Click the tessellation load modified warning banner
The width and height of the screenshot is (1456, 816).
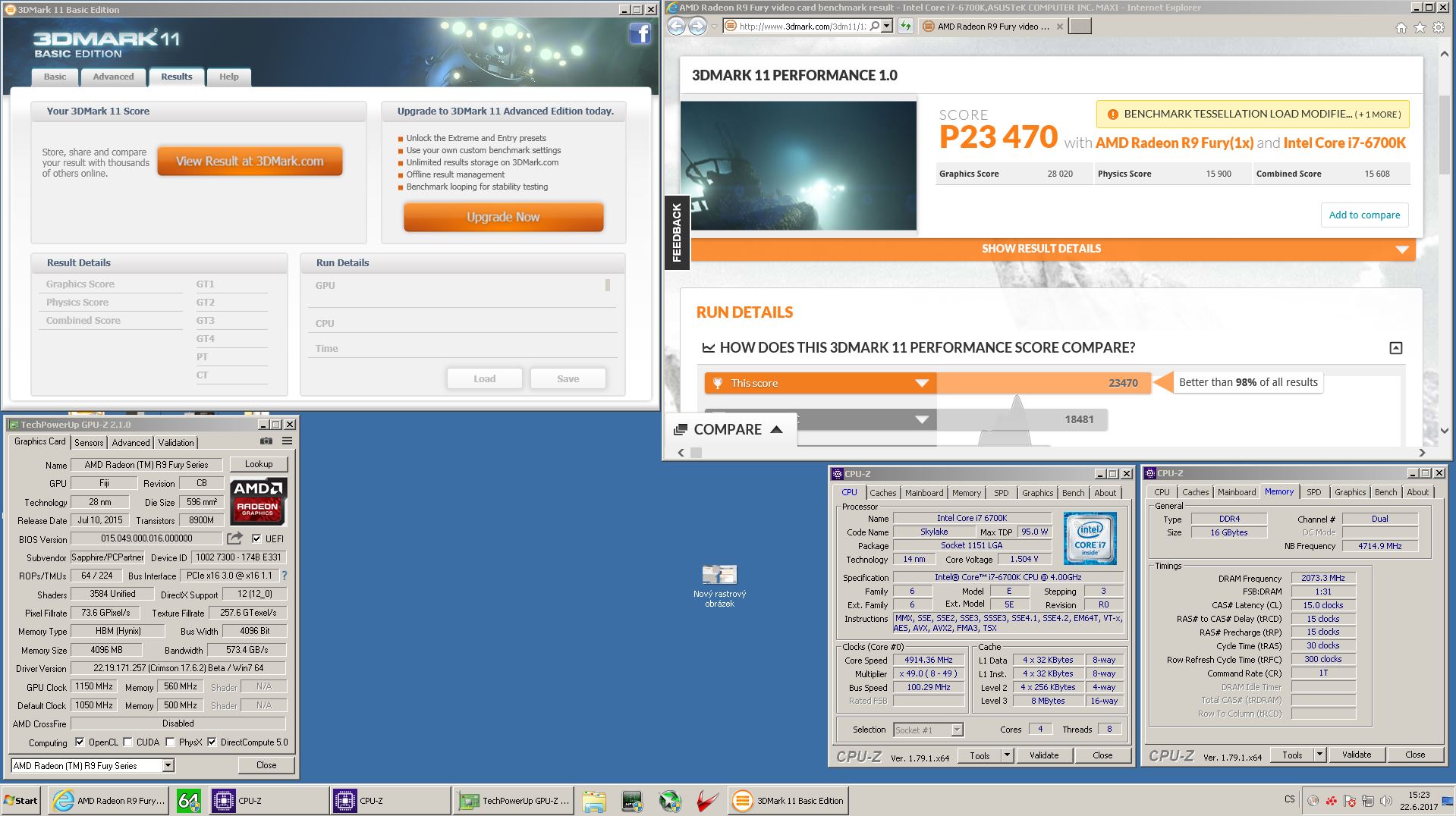(1252, 114)
